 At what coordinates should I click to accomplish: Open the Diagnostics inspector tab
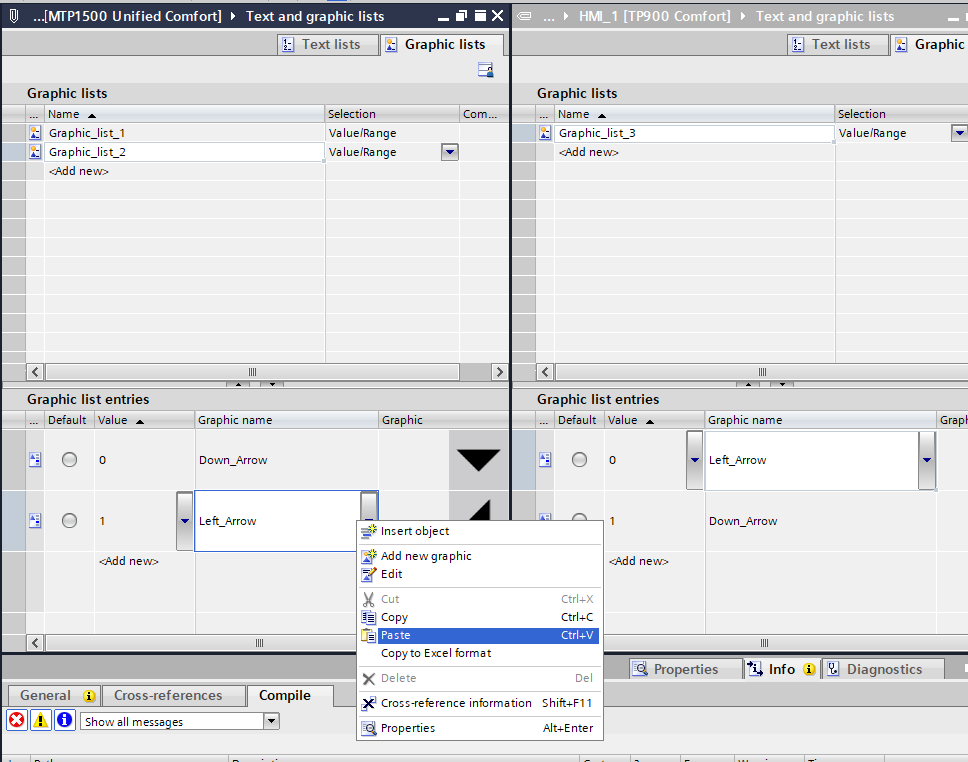click(x=883, y=669)
